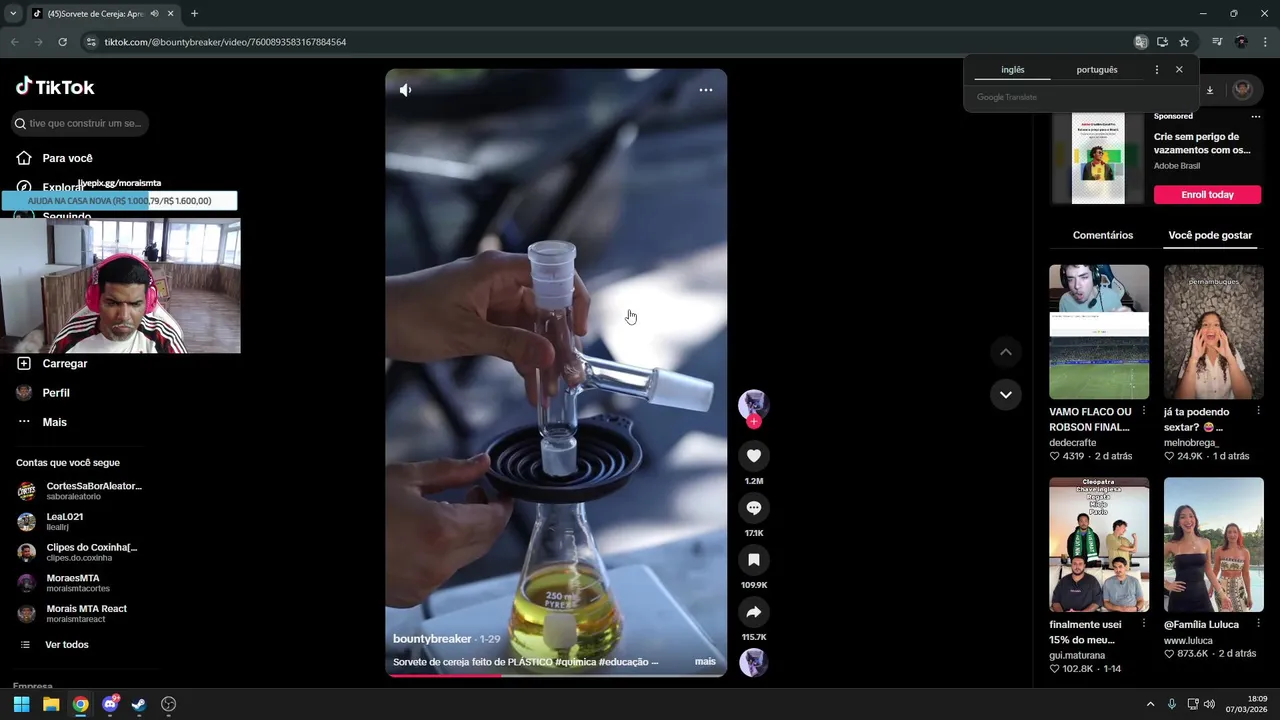This screenshot has height=720, width=1280.
Task: Open LeaL021 followed account
Action: [x=65, y=521]
